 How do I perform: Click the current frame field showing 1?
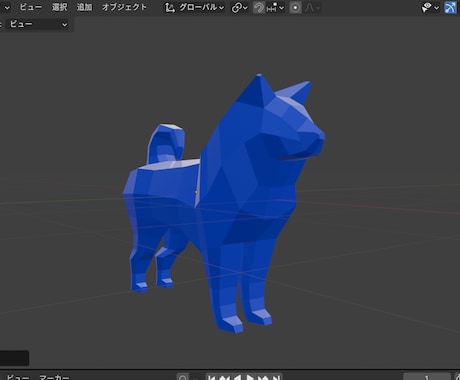click(x=427, y=377)
